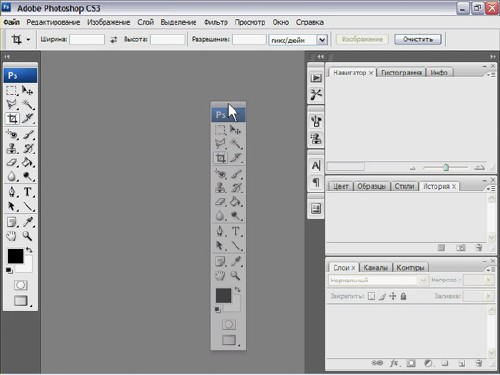The width and height of the screenshot is (500, 375).
Task: Expand the docked icon panel column arrows
Action: 320,57
